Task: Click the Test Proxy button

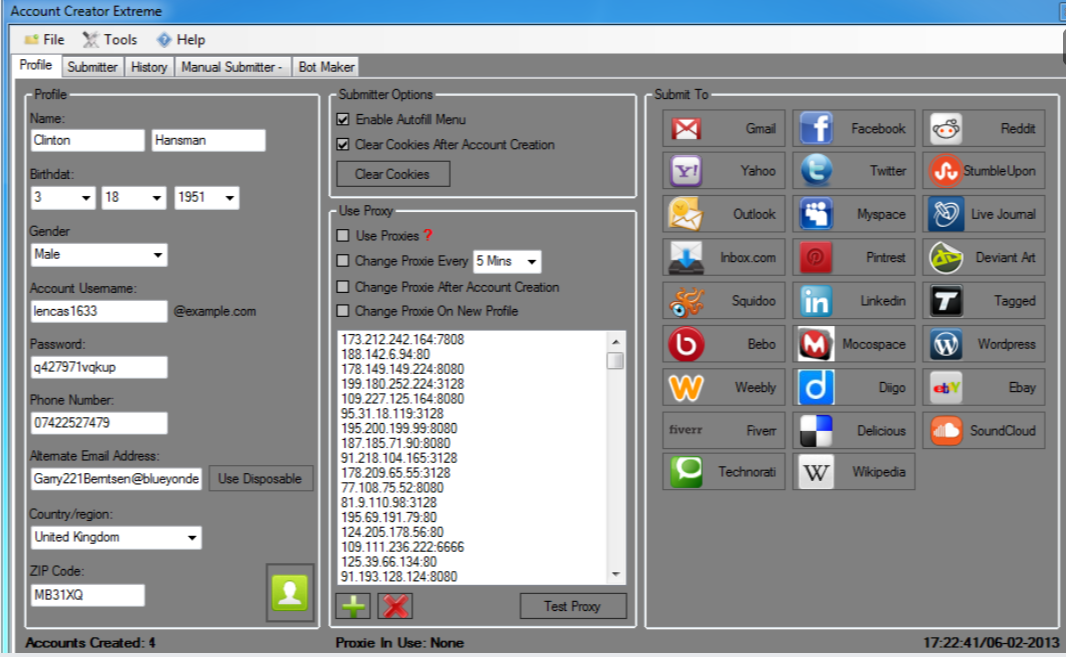Action: [x=573, y=605]
